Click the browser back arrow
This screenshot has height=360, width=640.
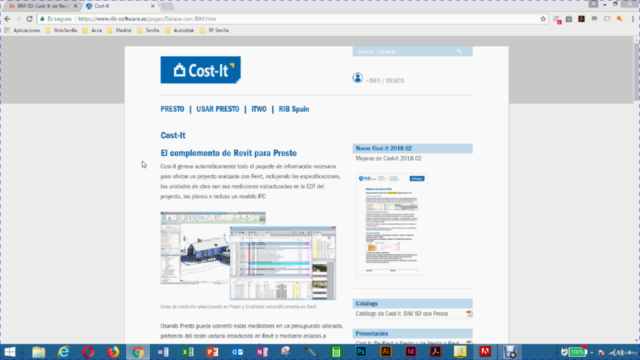pyautogui.click(x=7, y=19)
